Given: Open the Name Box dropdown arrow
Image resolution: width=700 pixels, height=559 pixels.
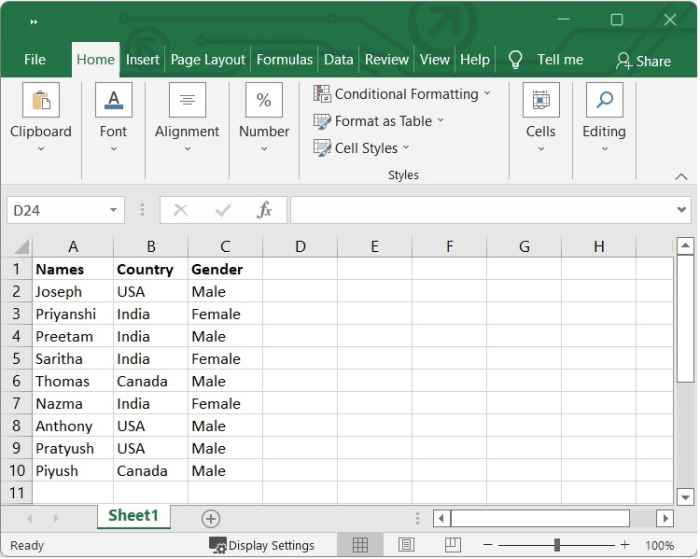Looking at the screenshot, I should click(x=114, y=210).
